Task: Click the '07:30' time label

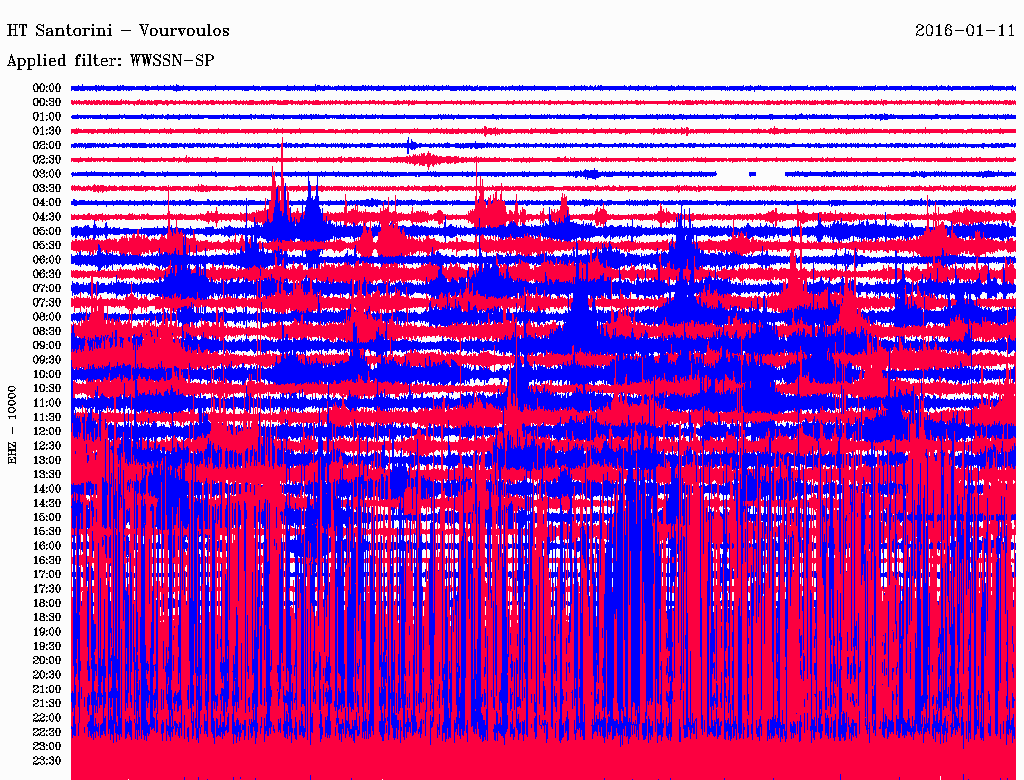Action: click(47, 303)
